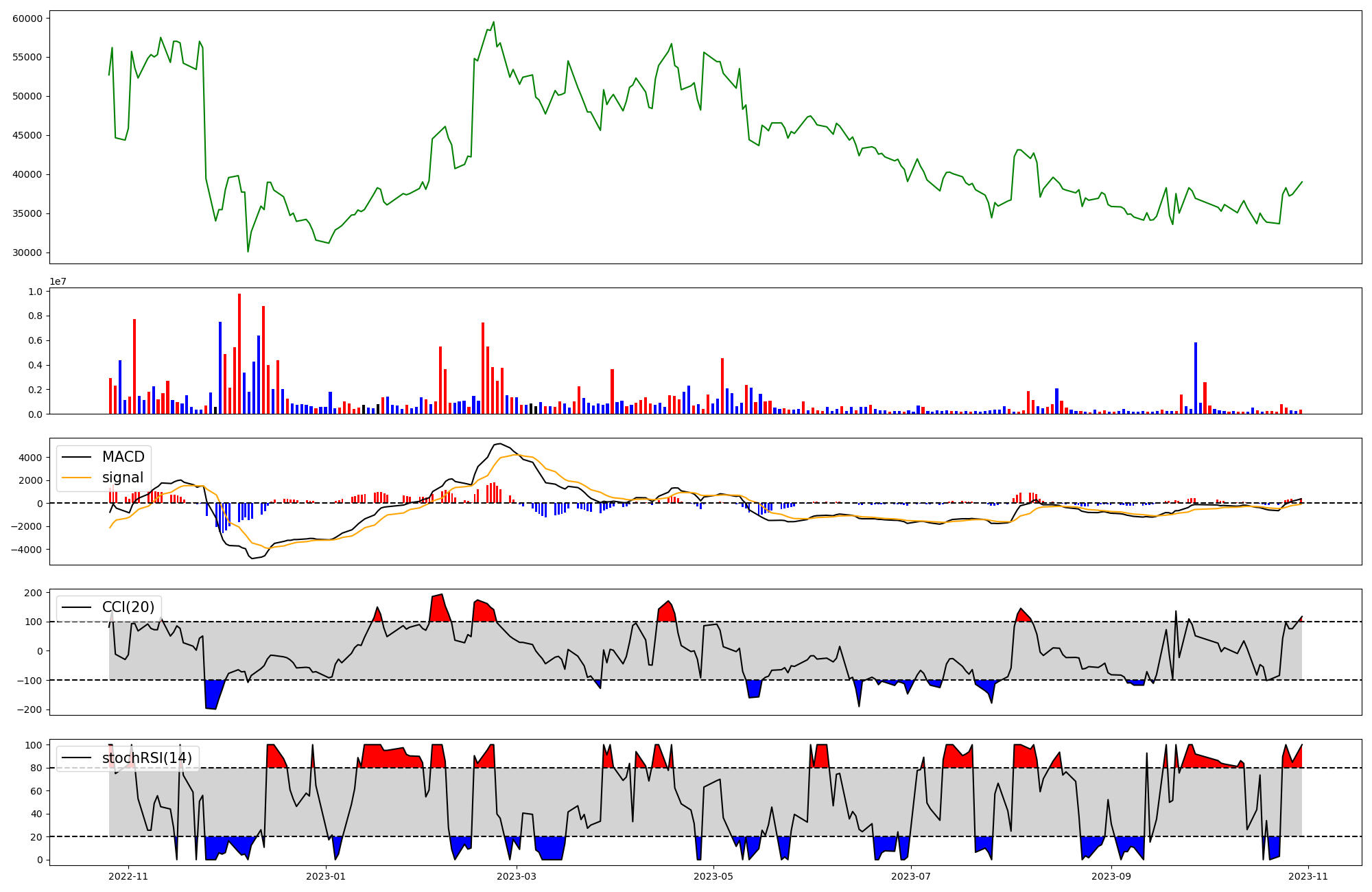Click the MACD legend label
Viewport: 1372px width, 892px height.
tap(123, 457)
